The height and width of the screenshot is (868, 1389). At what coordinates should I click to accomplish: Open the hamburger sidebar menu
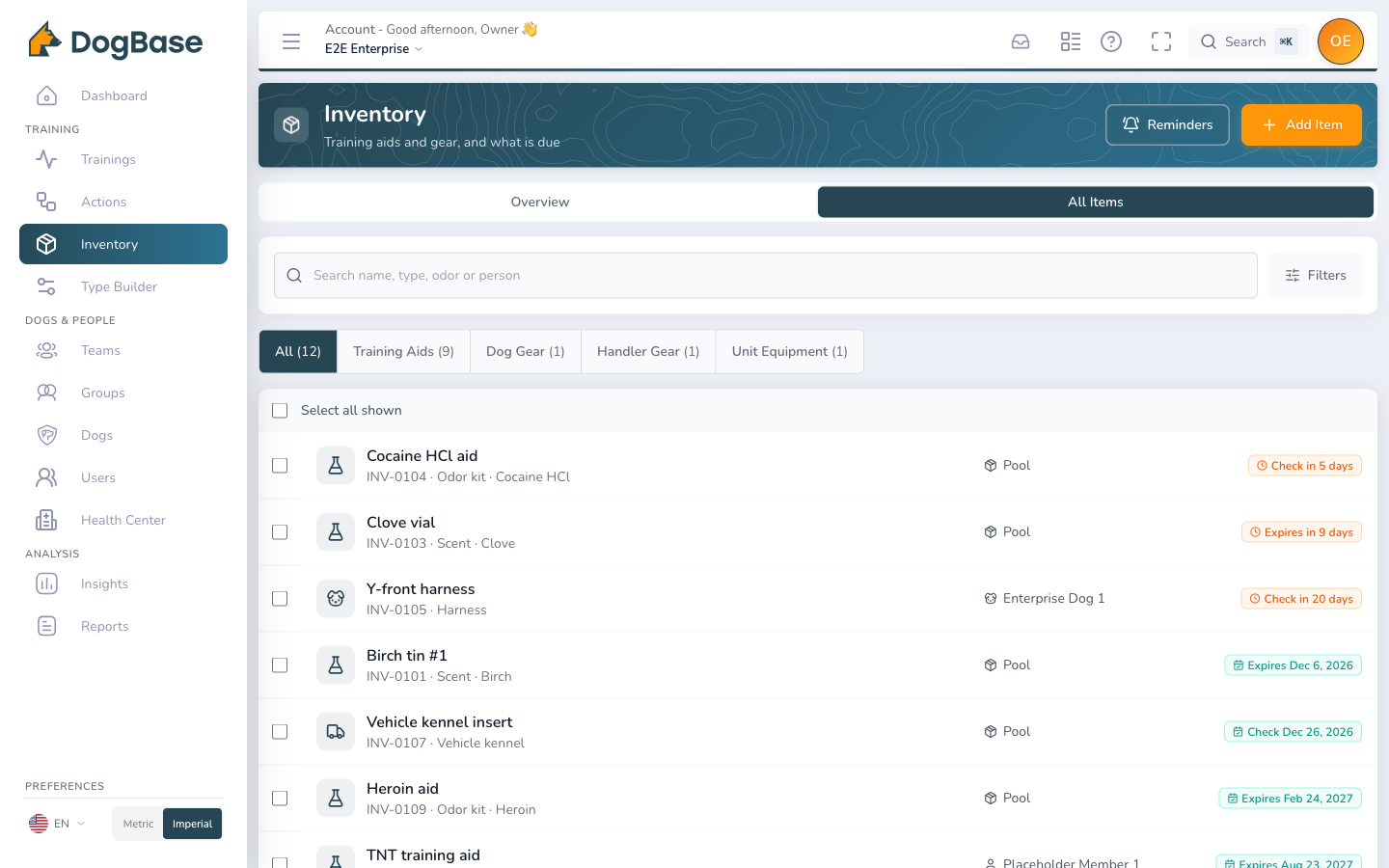tap(291, 41)
